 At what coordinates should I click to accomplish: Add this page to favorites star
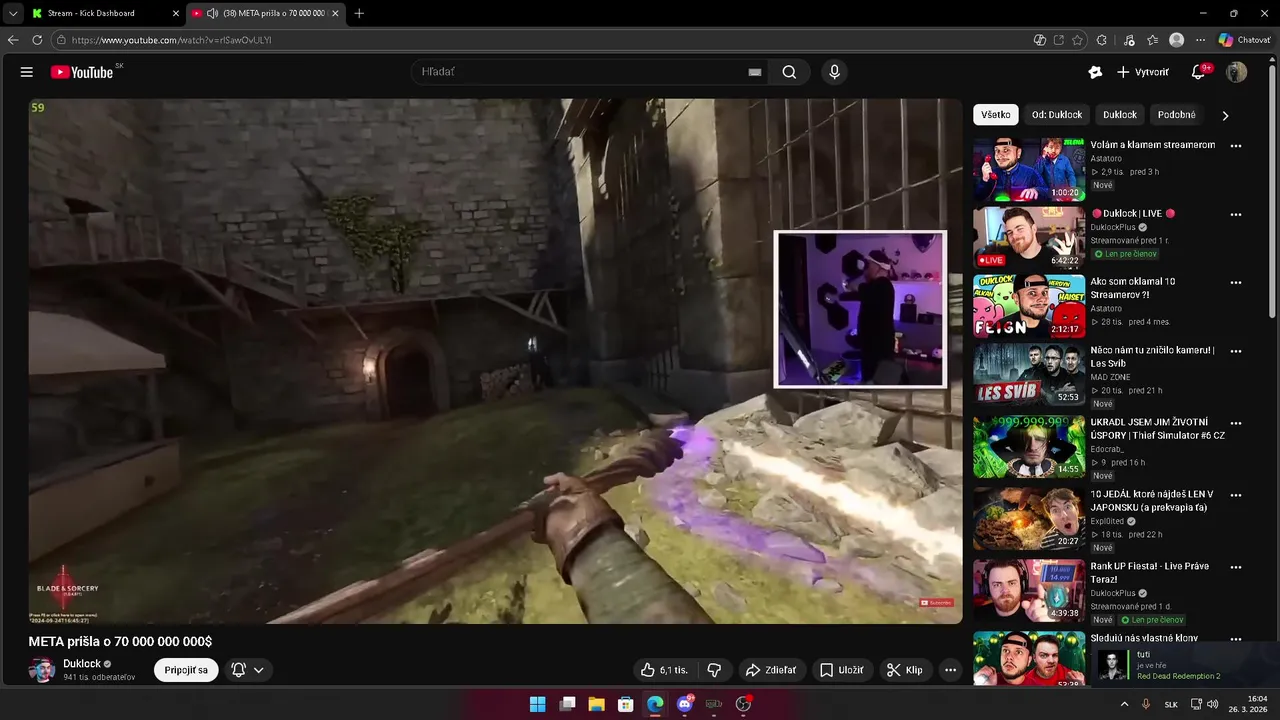tap(1077, 40)
